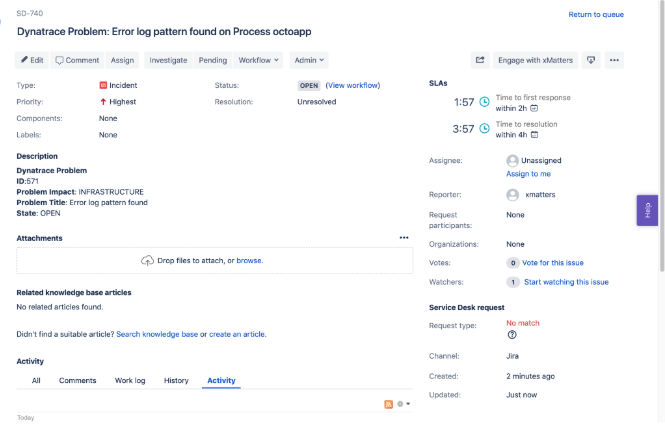The height and width of the screenshot is (425, 665).
Task: Click Vote for this issue link
Action: [553, 263]
